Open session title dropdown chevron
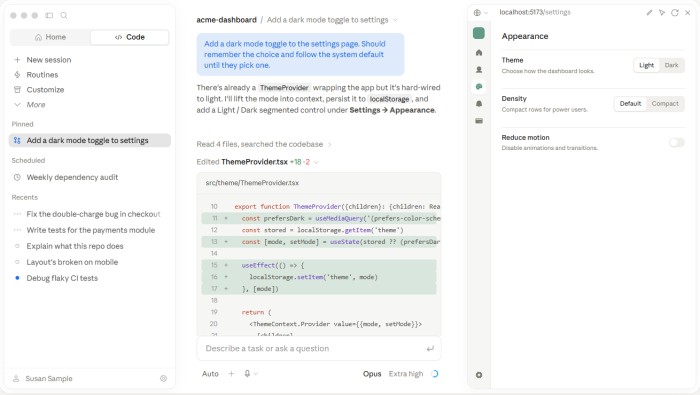 point(396,20)
